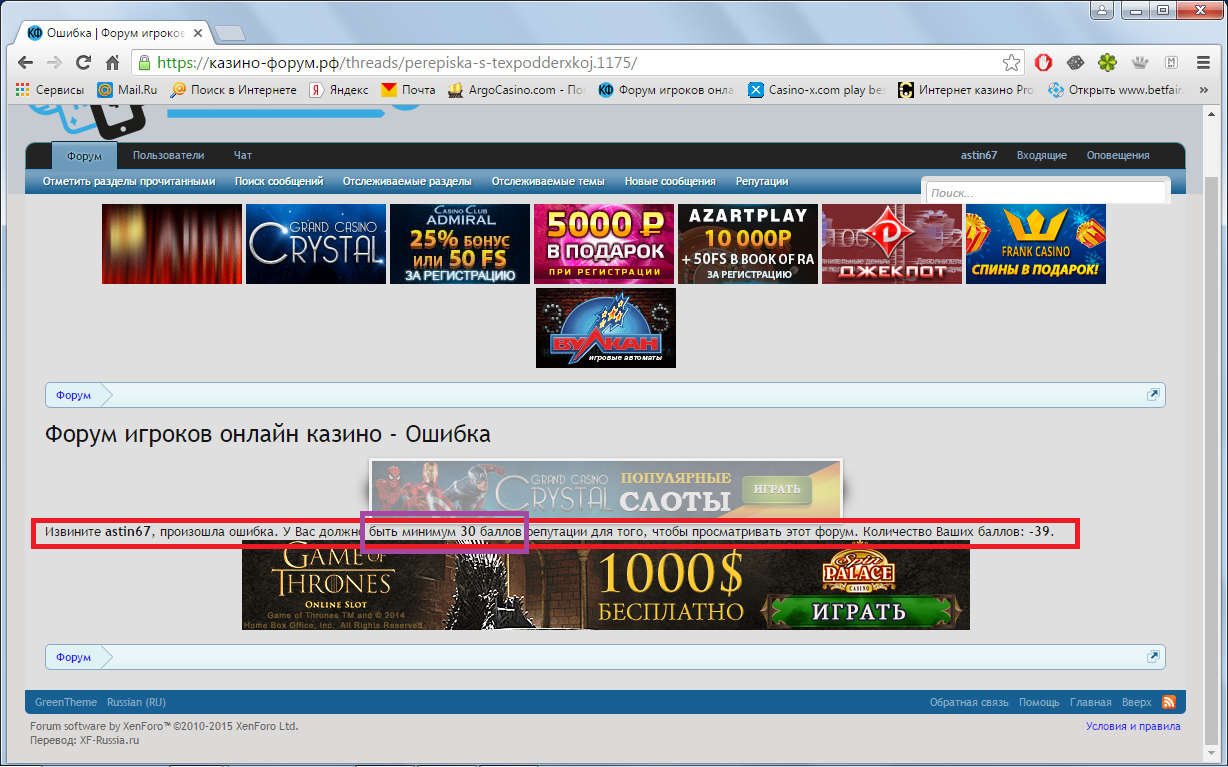This screenshot has width=1228, height=767.
Task: Click the bottom Форум breadcrumb
Action: (74, 657)
